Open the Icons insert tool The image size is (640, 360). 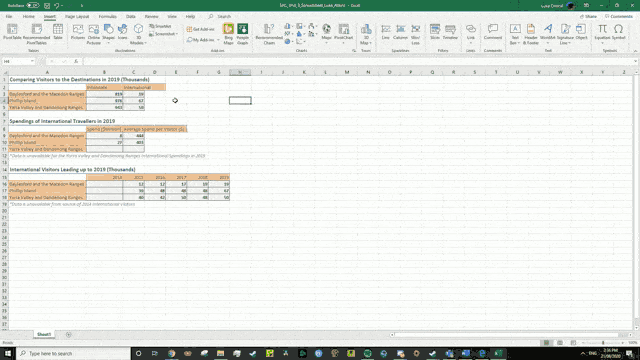122,33
